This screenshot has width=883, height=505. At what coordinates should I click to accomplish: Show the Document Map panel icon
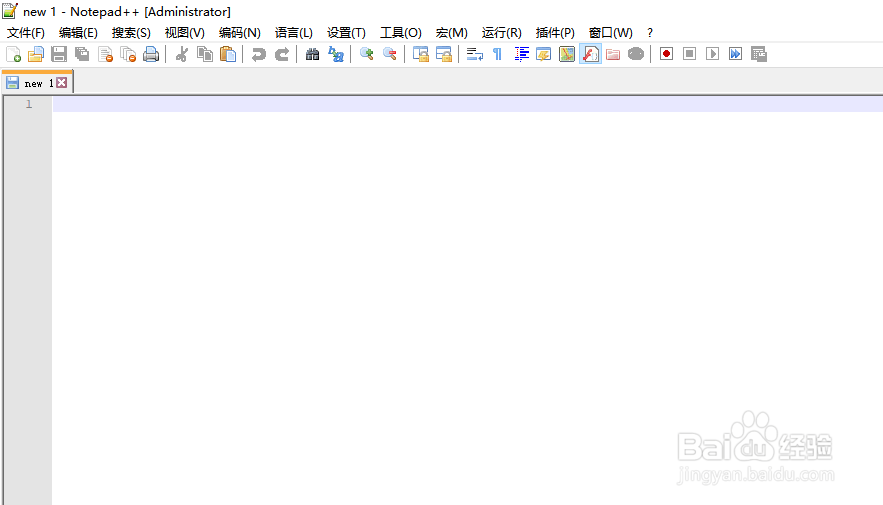point(567,54)
